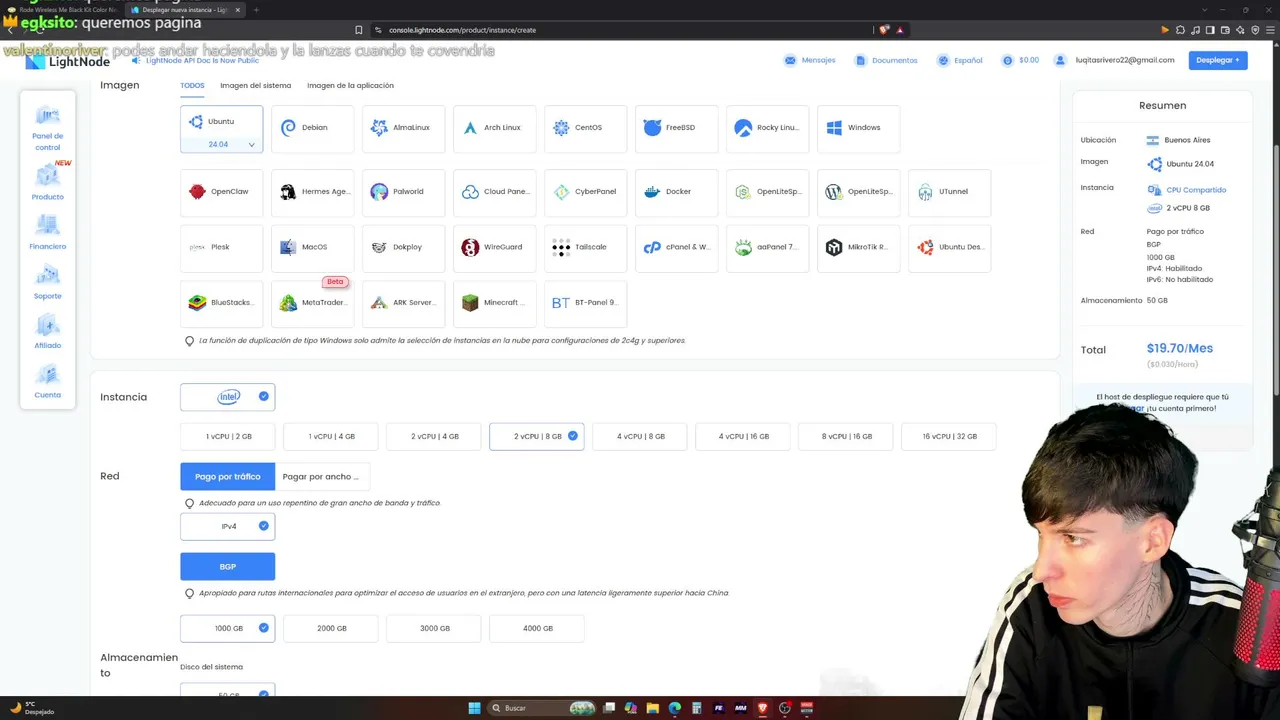This screenshot has width=1280, height=720.
Task: Select the OpenClaw application image
Action: (221, 192)
